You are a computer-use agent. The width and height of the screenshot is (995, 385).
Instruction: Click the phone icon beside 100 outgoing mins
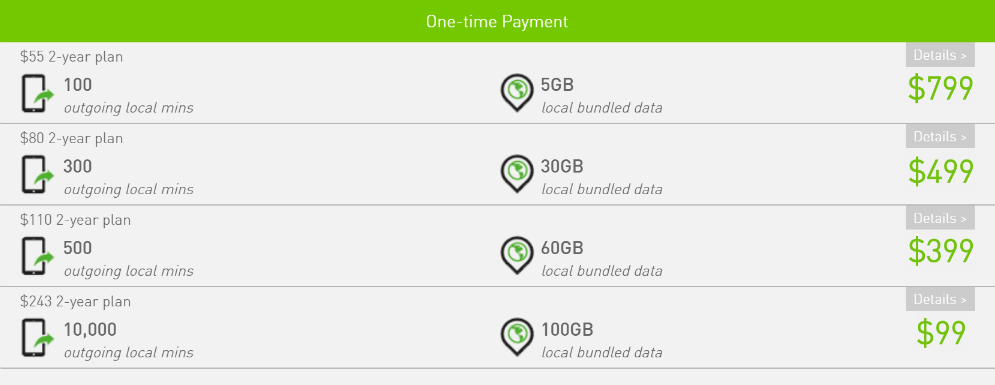(x=38, y=94)
